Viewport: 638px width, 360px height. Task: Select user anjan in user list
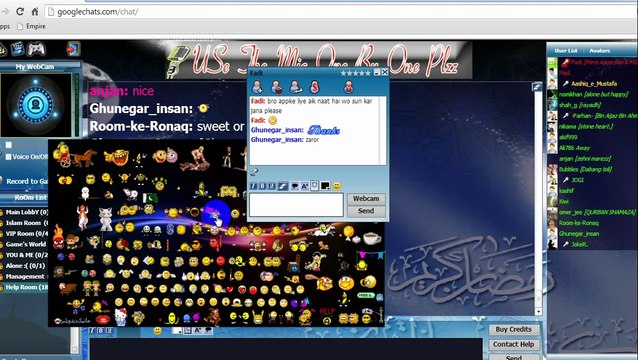[585, 159]
